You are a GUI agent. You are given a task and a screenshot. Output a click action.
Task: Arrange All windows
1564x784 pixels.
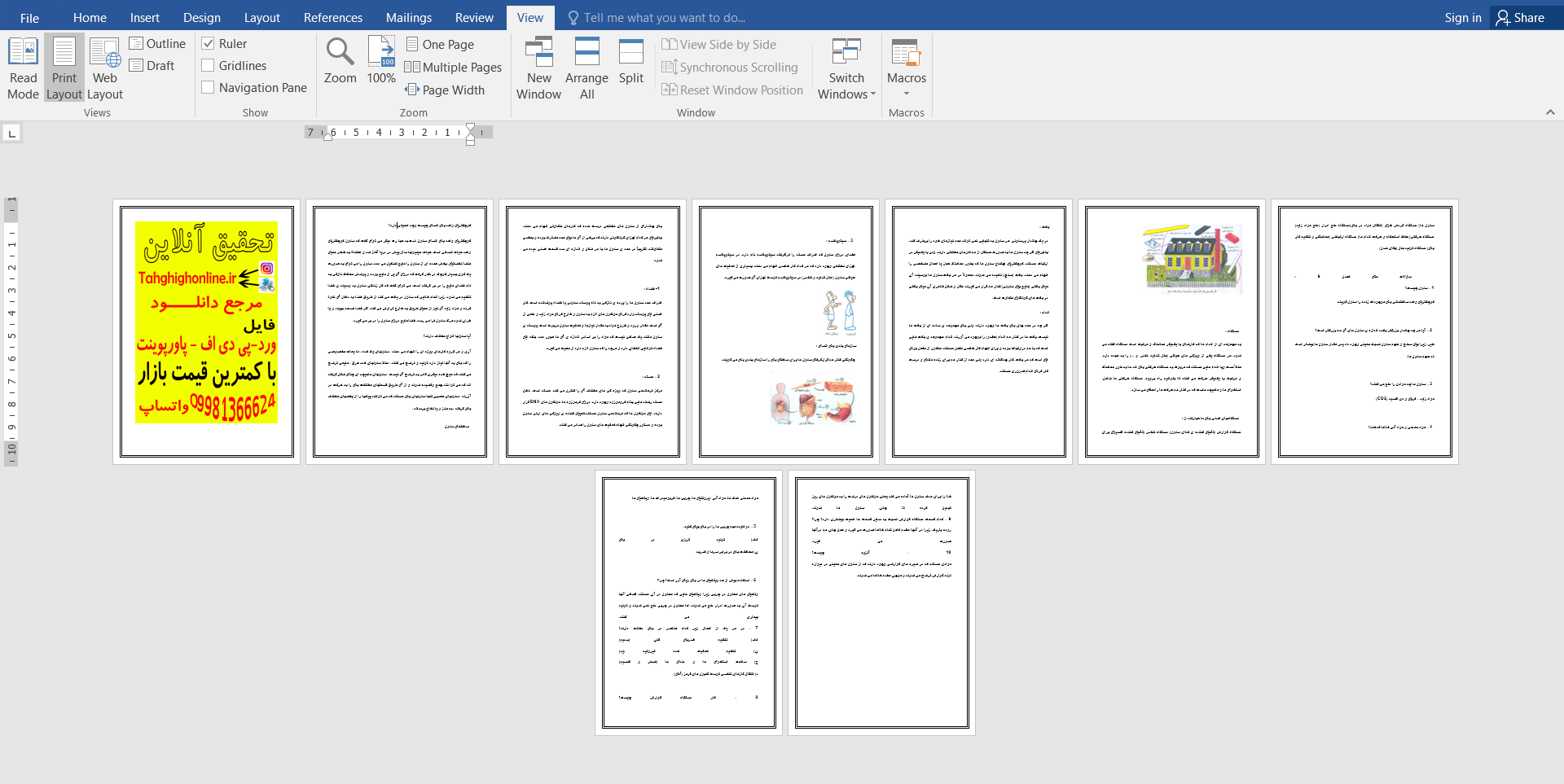tap(586, 68)
